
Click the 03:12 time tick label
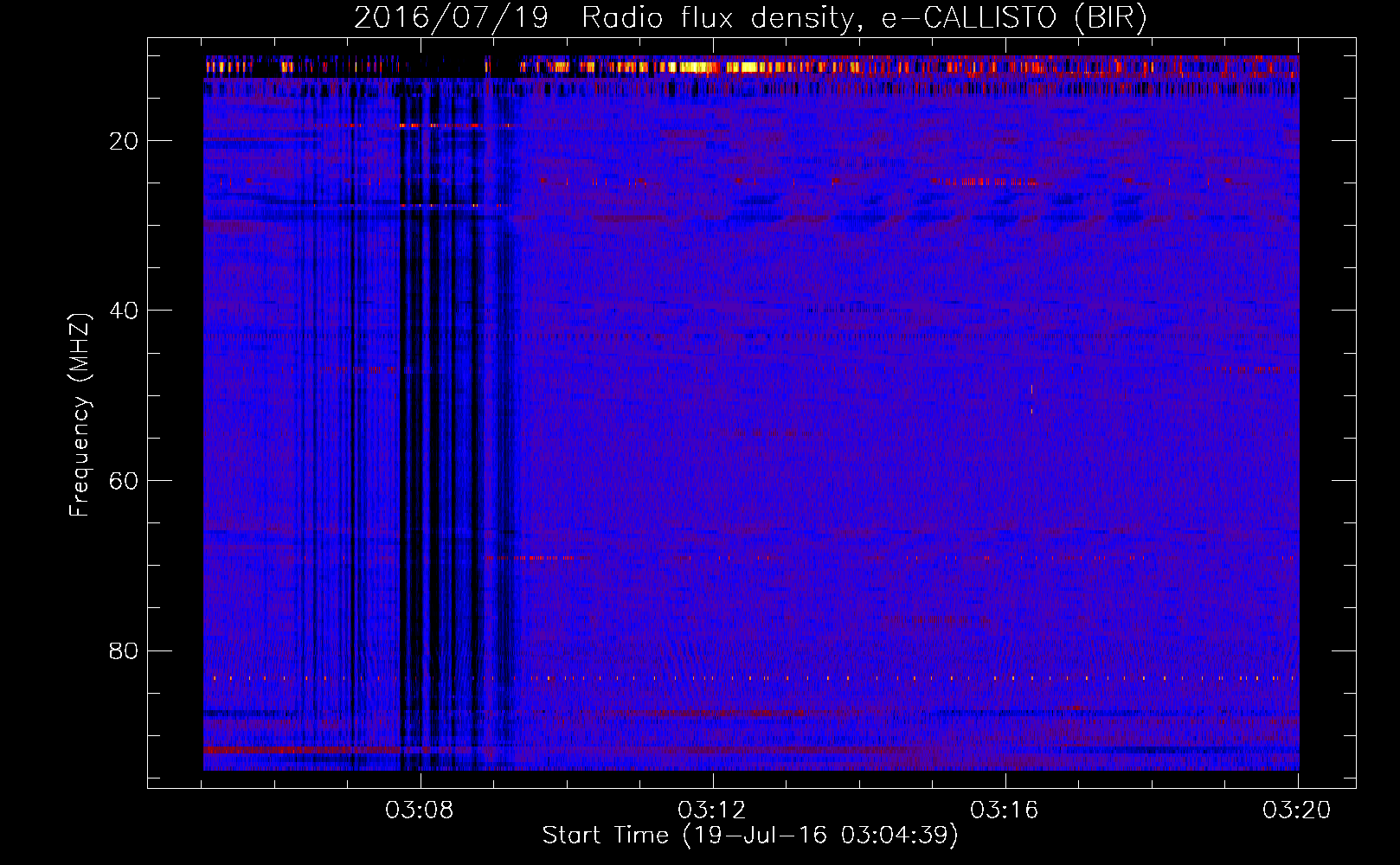coord(712,811)
